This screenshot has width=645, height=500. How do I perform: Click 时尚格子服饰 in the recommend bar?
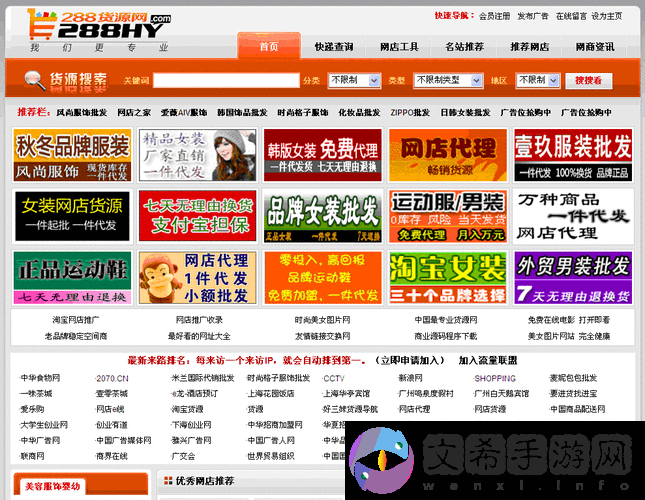[x=303, y=112]
